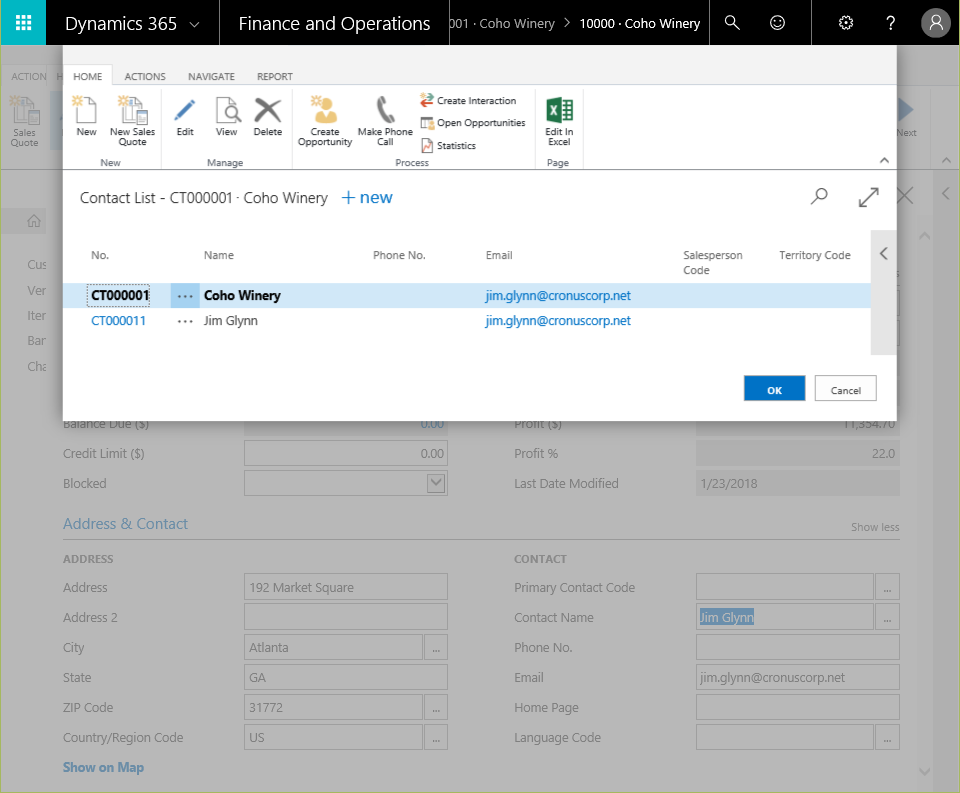The image size is (960, 793).
Task: Open the app launcher waffle icon
Action: pyautogui.click(x=23, y=23)
